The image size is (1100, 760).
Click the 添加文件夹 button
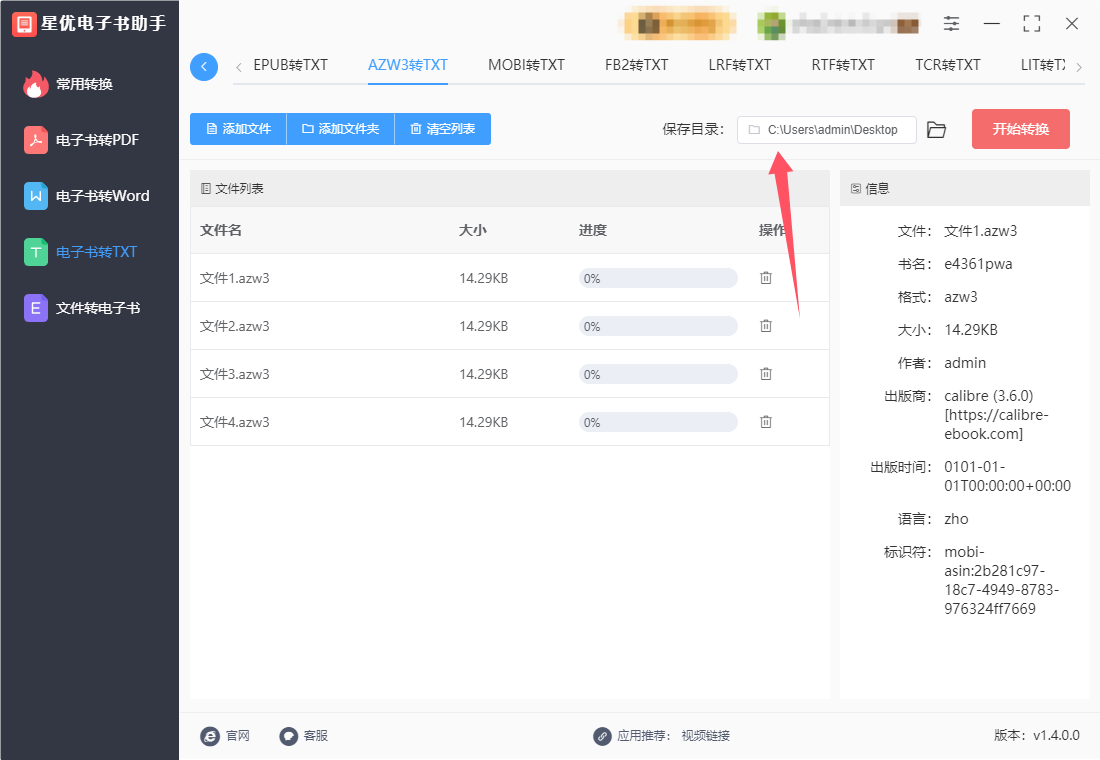point(340,129)
